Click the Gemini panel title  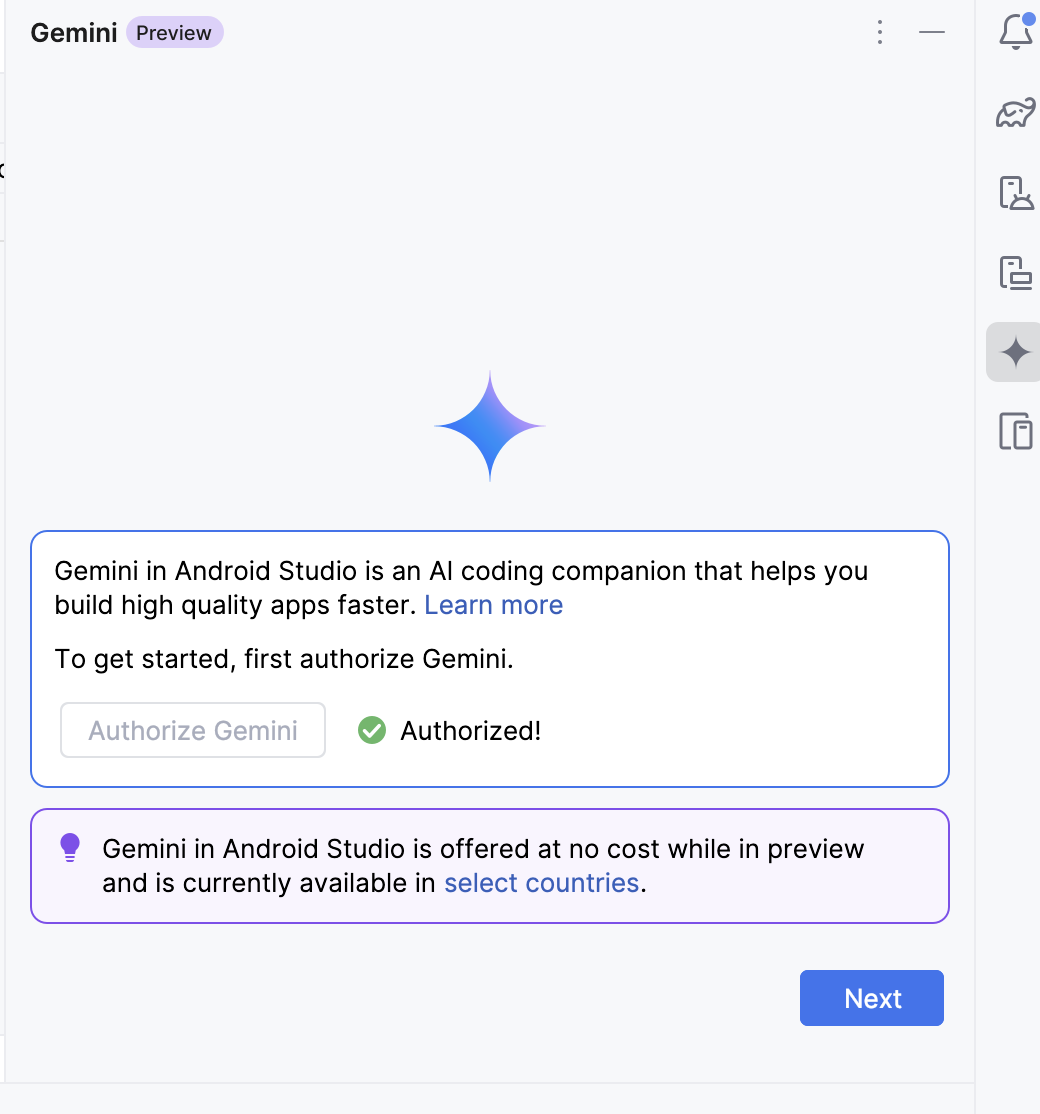[72, 33]
